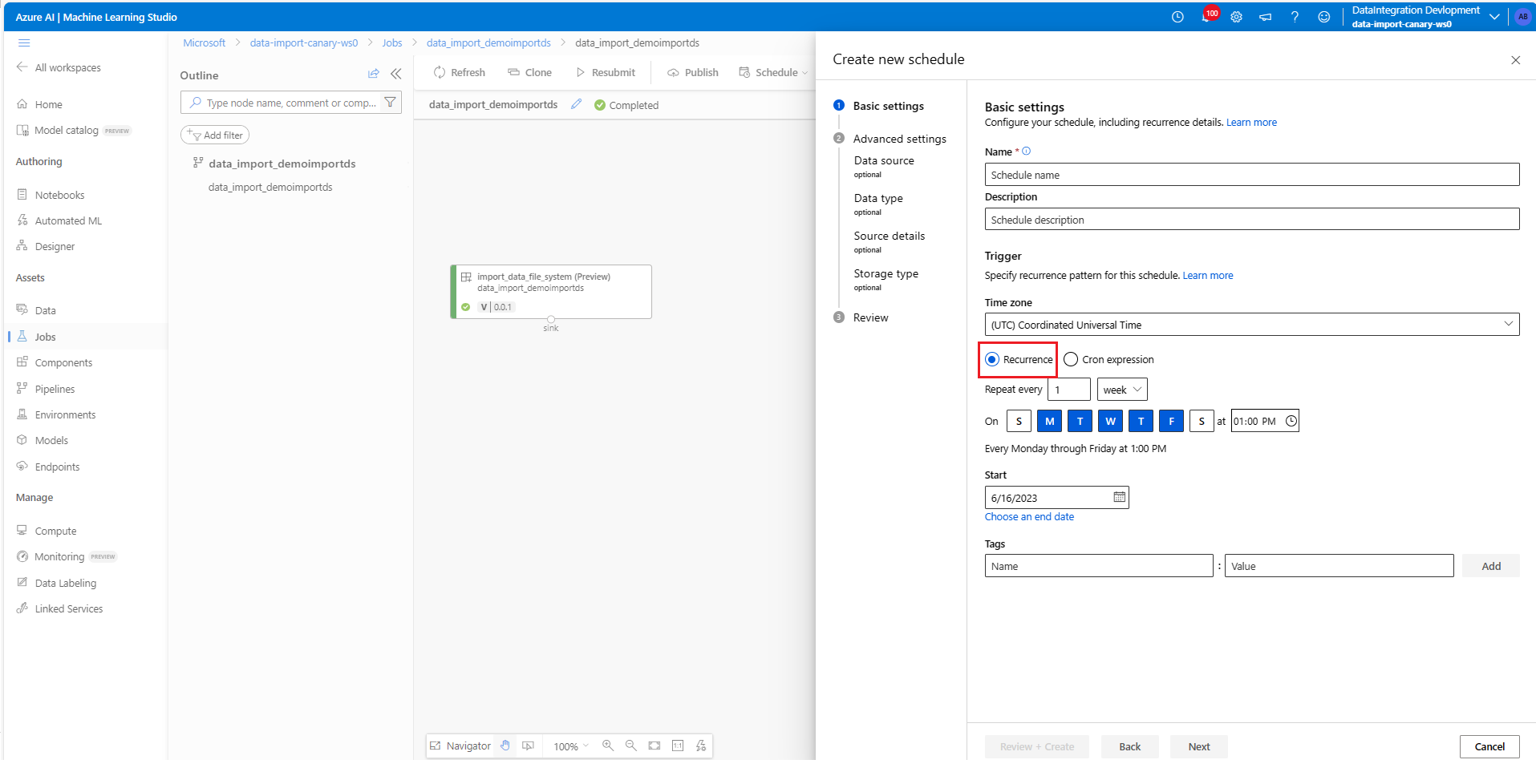Screen dimensions: 1536x784
Task: Click the pencil edit icon beside job name
Action: [576, 104]
